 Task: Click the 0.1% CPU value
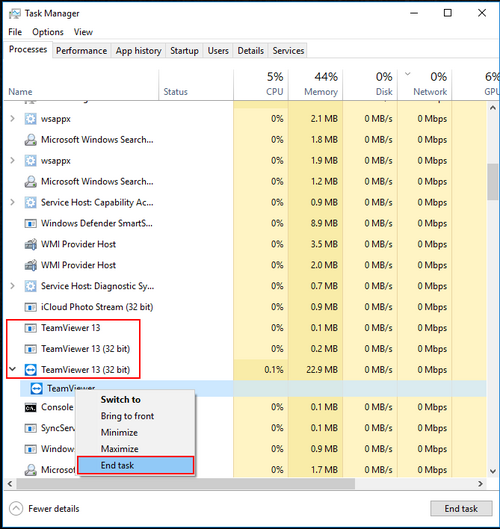274,370
